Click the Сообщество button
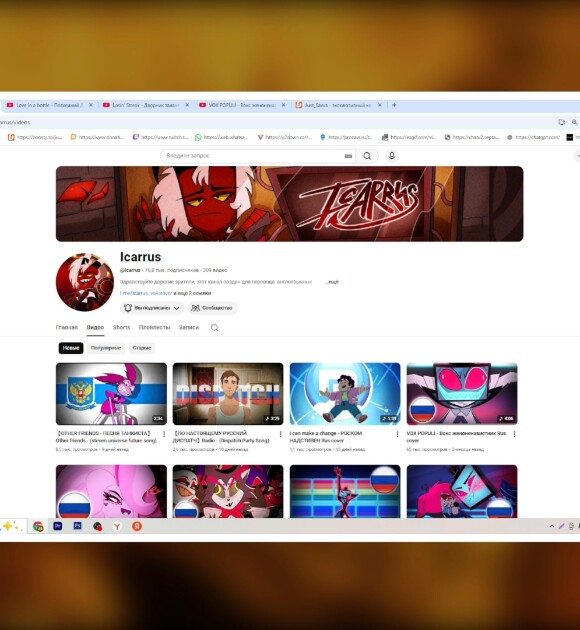The height and width of the screenshot is (630, 580). coord(212,308)
